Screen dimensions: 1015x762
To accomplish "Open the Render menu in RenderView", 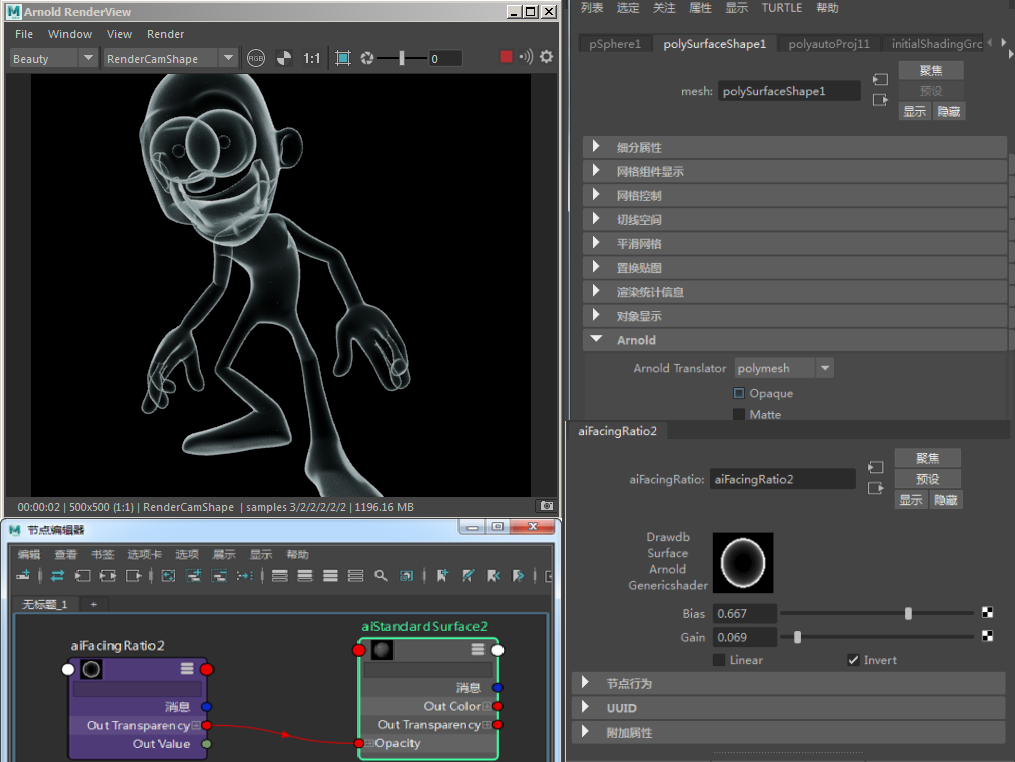I will pos(165,34).
